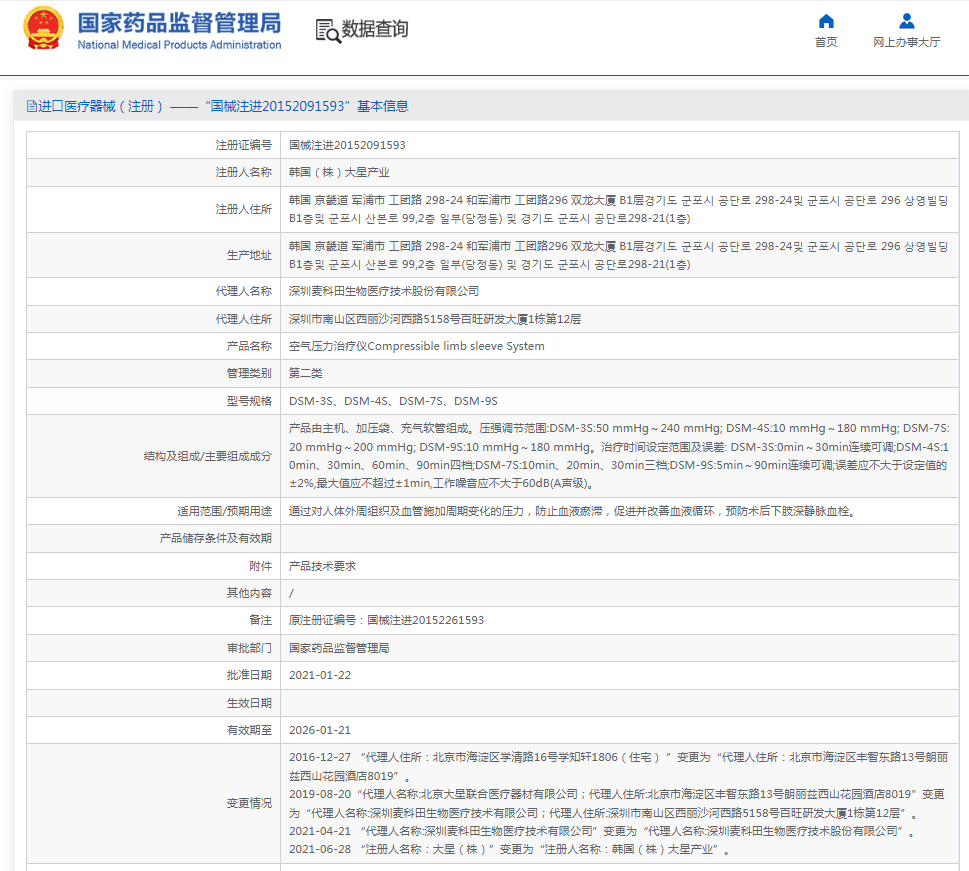Click agent name 深圳麦科田生物医疗技术股份有限公司
Screen dimensions: 969x871
(384, 291)
